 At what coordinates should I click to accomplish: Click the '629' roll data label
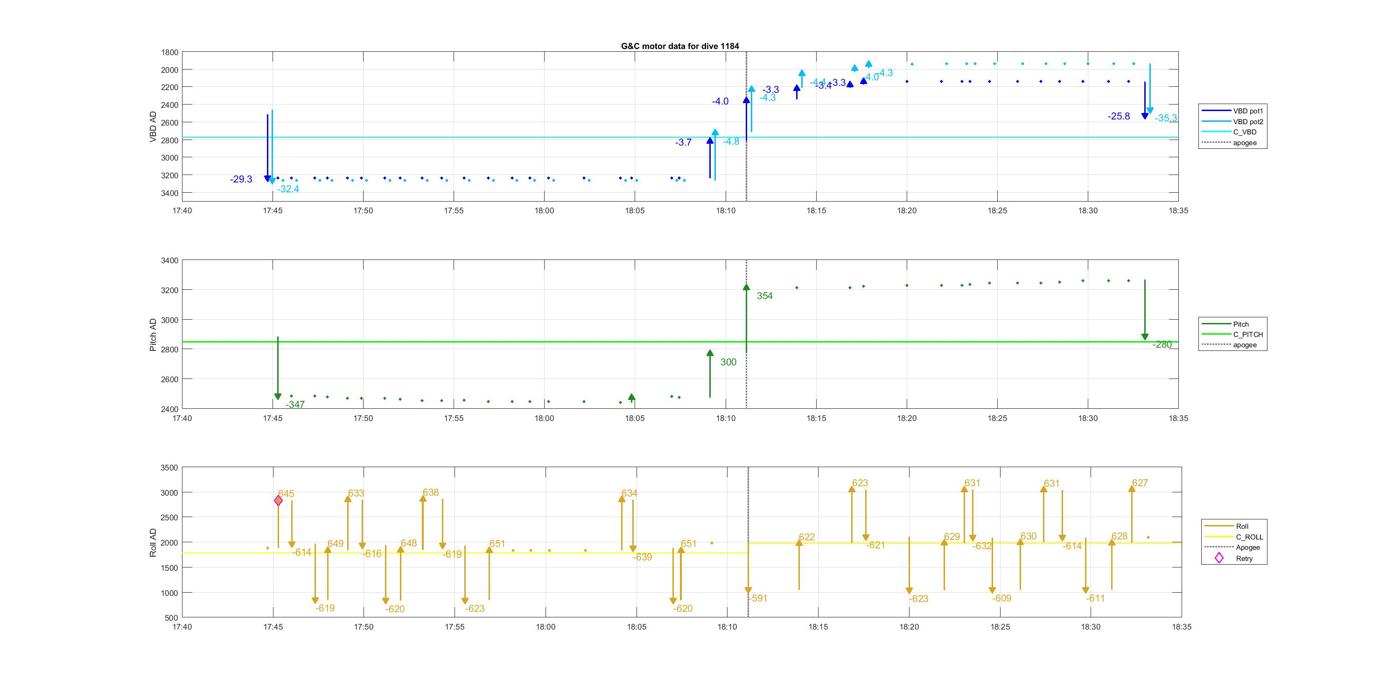coord(952,538)
